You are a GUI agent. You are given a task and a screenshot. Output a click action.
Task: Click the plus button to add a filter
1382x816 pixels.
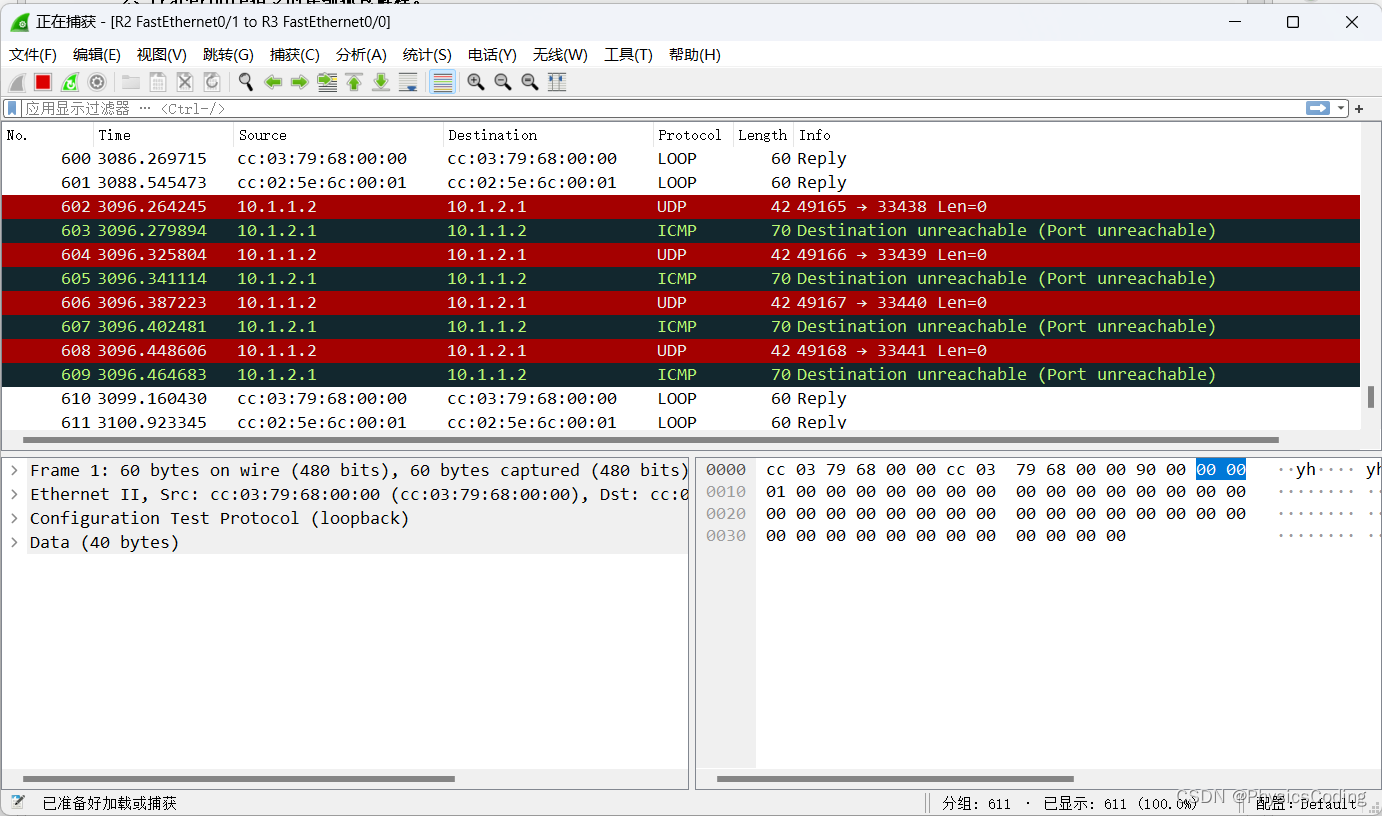click(x=1358, y=108)
